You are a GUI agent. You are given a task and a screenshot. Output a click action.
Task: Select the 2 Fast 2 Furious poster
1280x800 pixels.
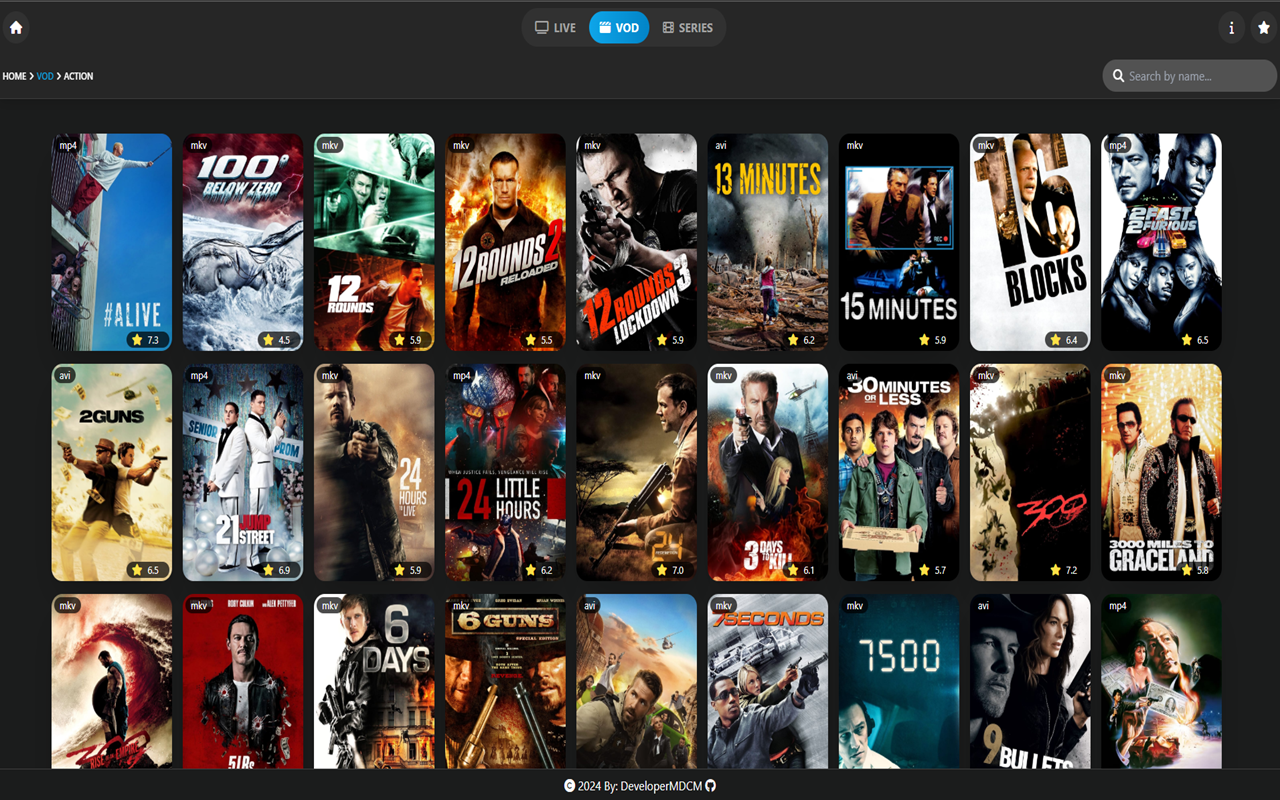click(1161, 242)
